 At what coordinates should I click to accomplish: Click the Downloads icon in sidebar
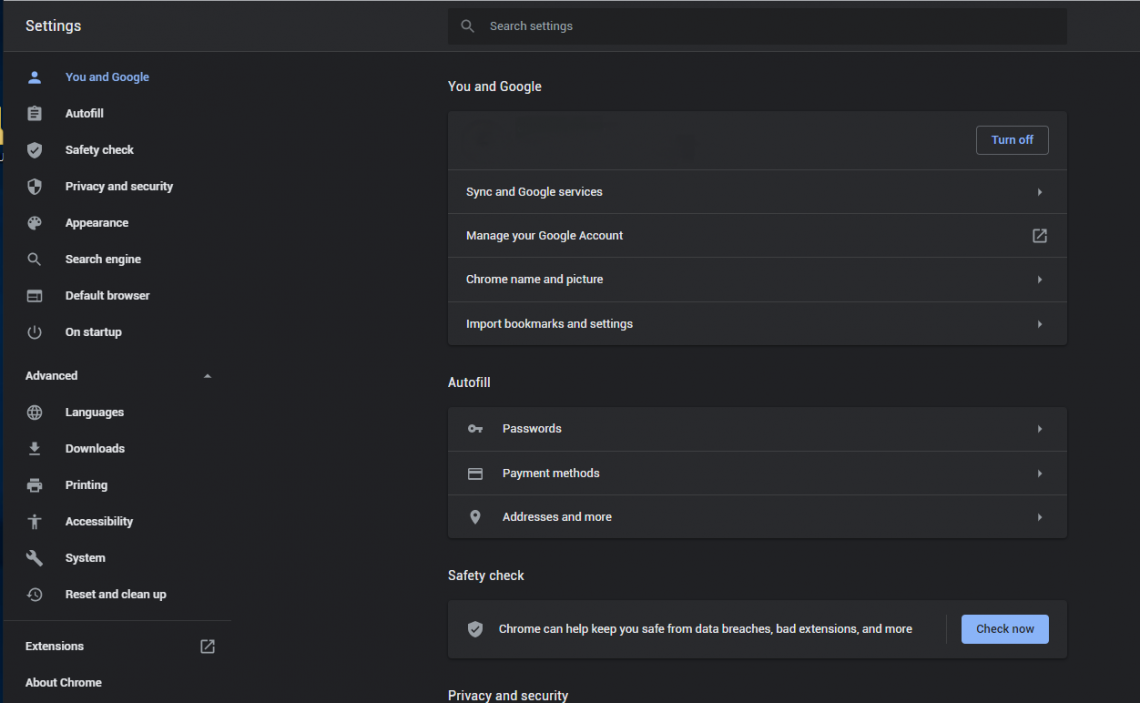tap(35, 448)
